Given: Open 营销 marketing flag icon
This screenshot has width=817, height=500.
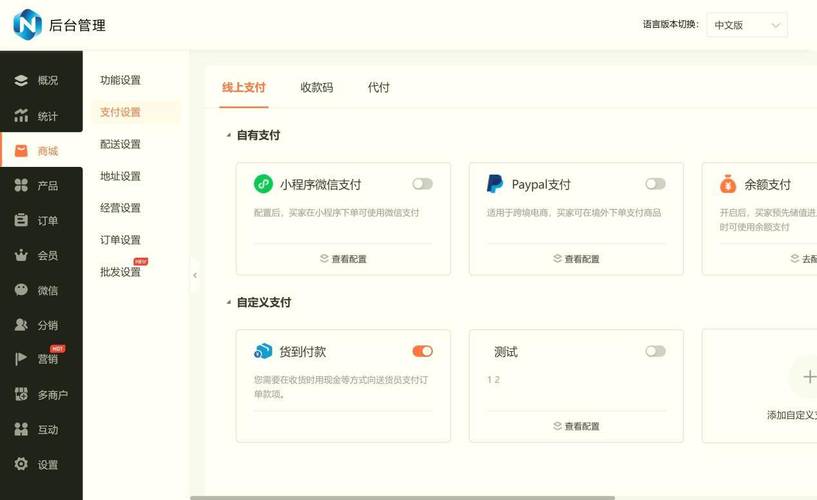Looking at the screenshot, I should pyautogui.click(x=21, y=359).
